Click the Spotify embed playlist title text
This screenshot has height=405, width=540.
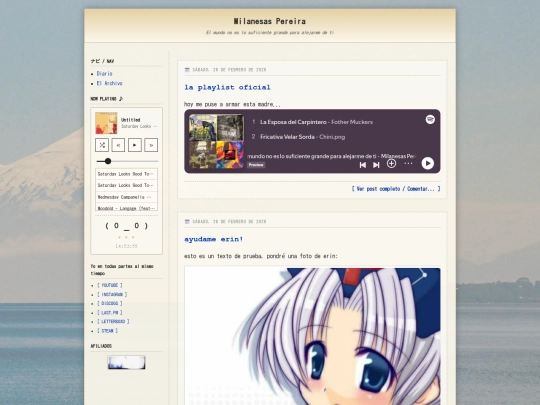[x=332, y=156]
